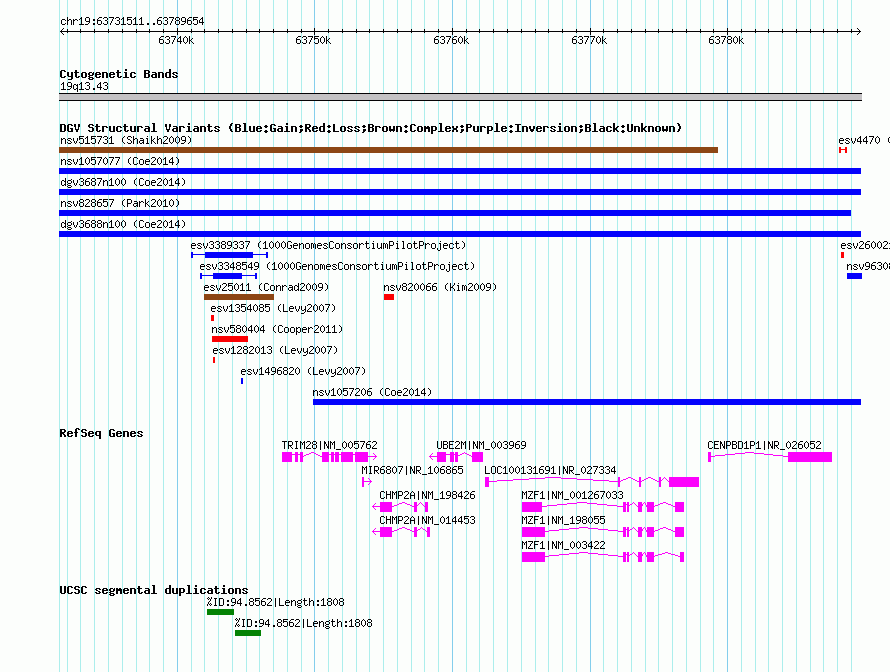This screenshot has height=672, width=890.
Task: Select the nsv1057206 (Coe2014) blue bar
Action: coord(587,402)
